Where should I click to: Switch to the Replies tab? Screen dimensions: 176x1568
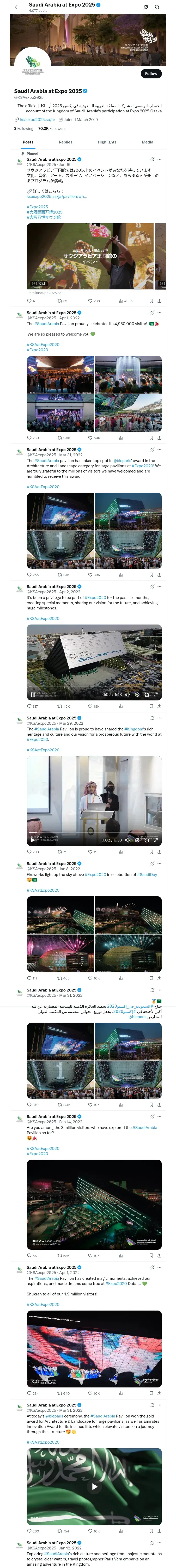(x=65, y=142)
